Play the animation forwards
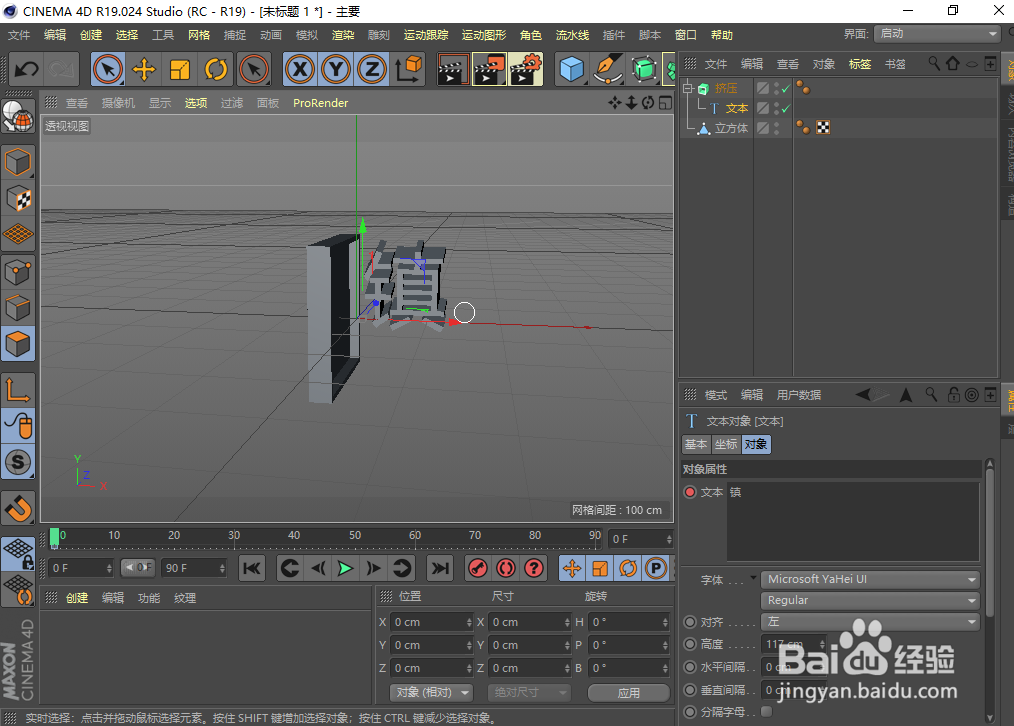This screenshot has width=1014, height=726. click(x=345, y=568)
